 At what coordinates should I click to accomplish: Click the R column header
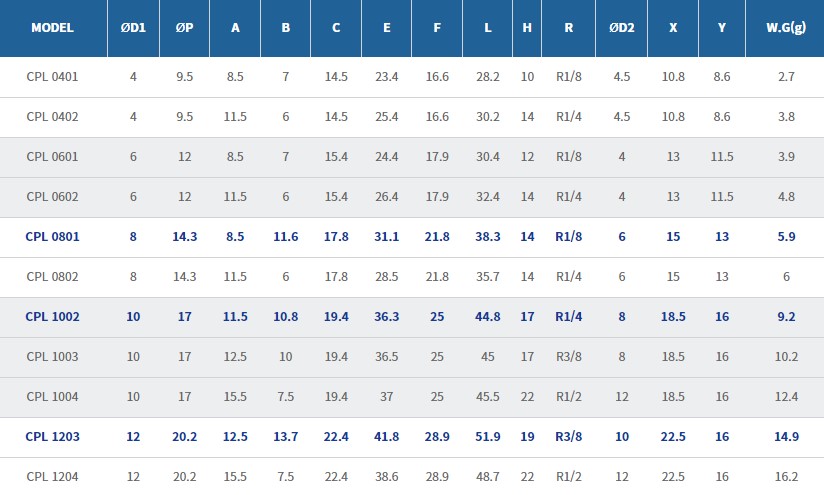568,28
